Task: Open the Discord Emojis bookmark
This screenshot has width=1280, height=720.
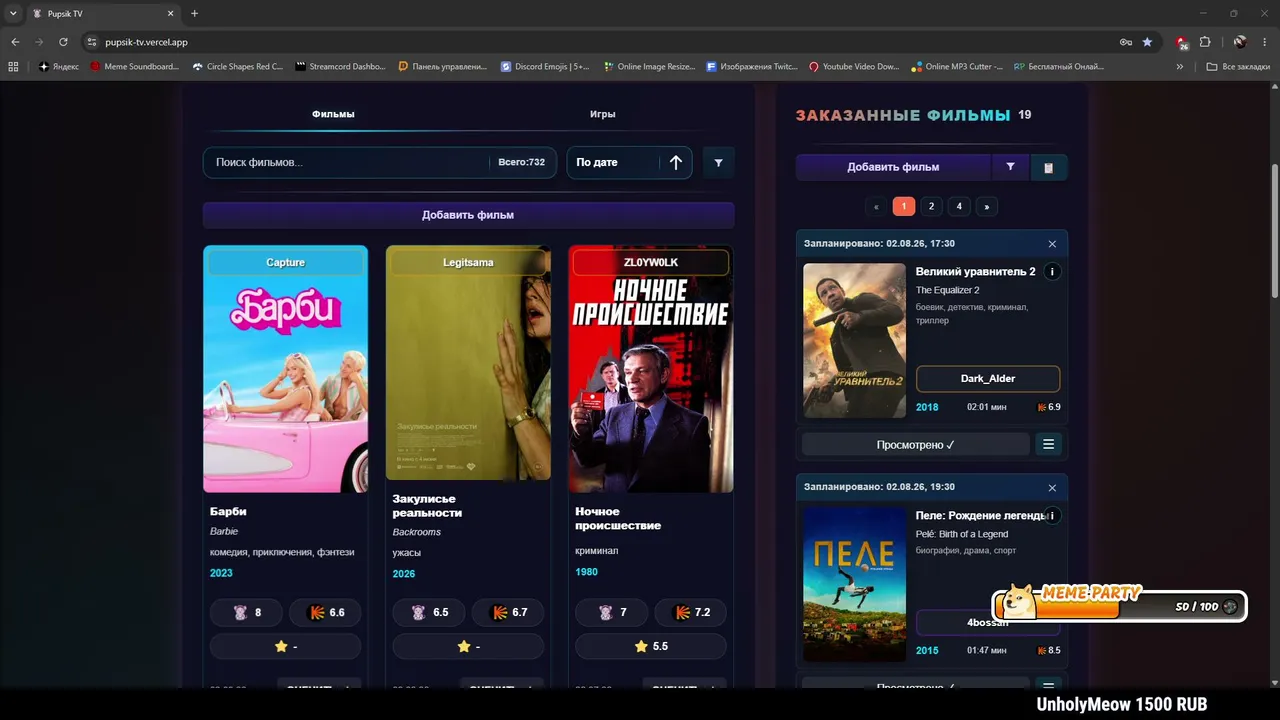Action: click(546, 67)
